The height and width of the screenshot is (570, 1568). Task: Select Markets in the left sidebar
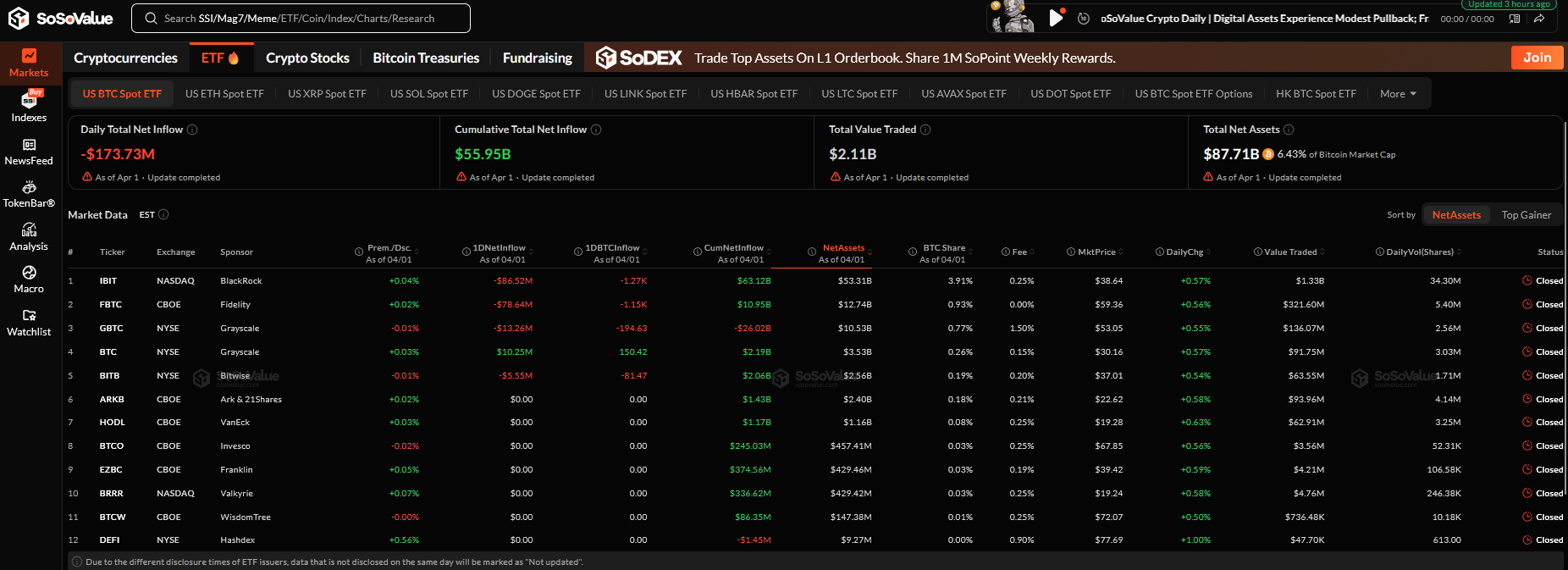coord(29,64)
